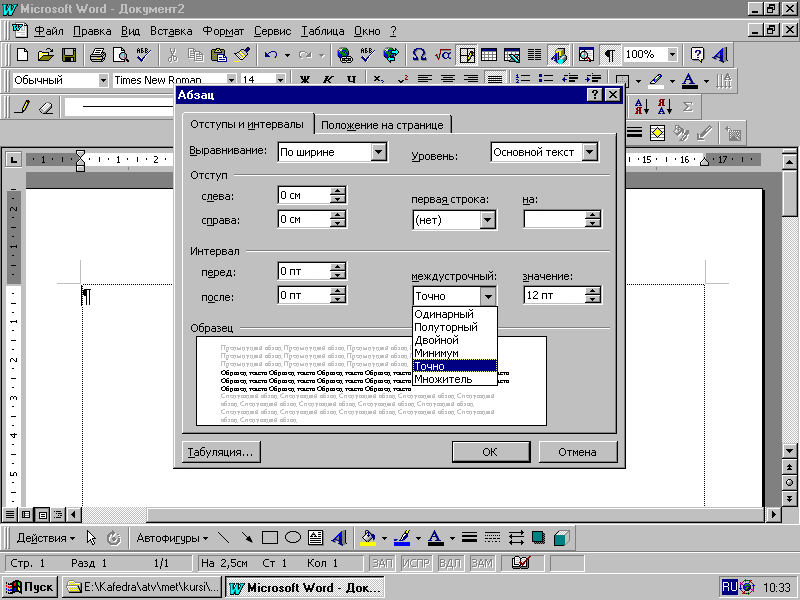The image size is (800, 600).
Task: Toggle justify alignment icon
Action: (494, 80)
